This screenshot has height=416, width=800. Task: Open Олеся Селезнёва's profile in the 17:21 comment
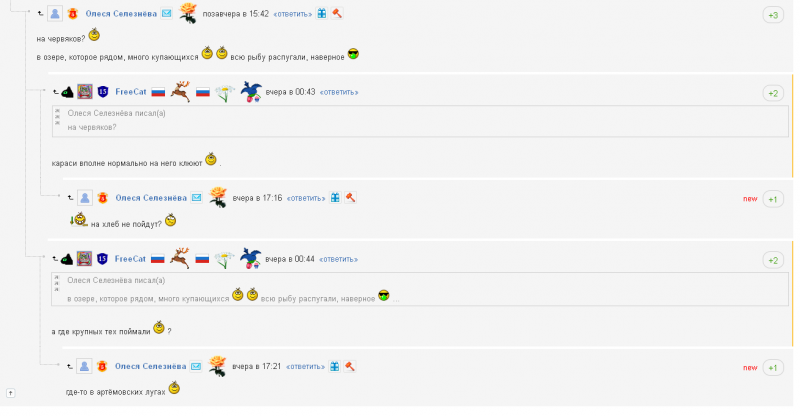151,366
